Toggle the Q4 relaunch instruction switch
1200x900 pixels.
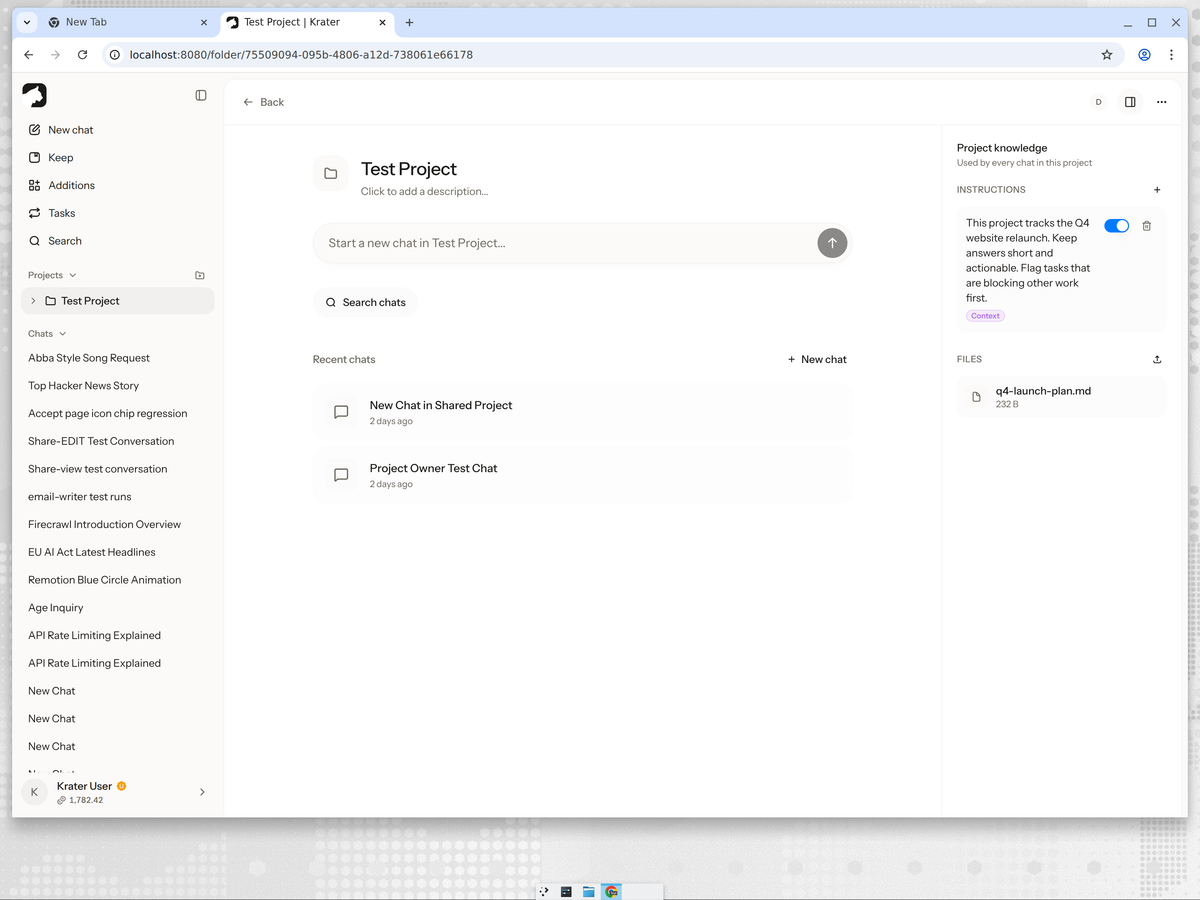click(1116, 226)
